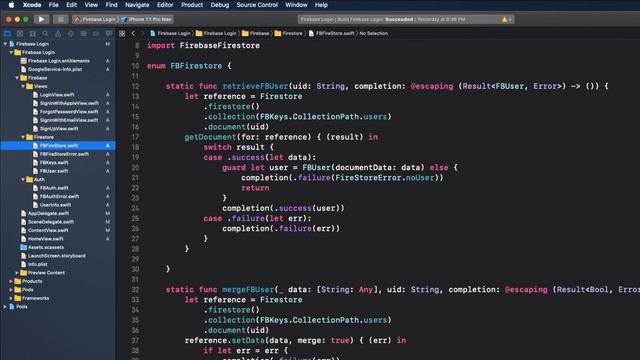640x360 pixels.
Task: Open the Debug navigator tab
Action: (x=83, y=33)
